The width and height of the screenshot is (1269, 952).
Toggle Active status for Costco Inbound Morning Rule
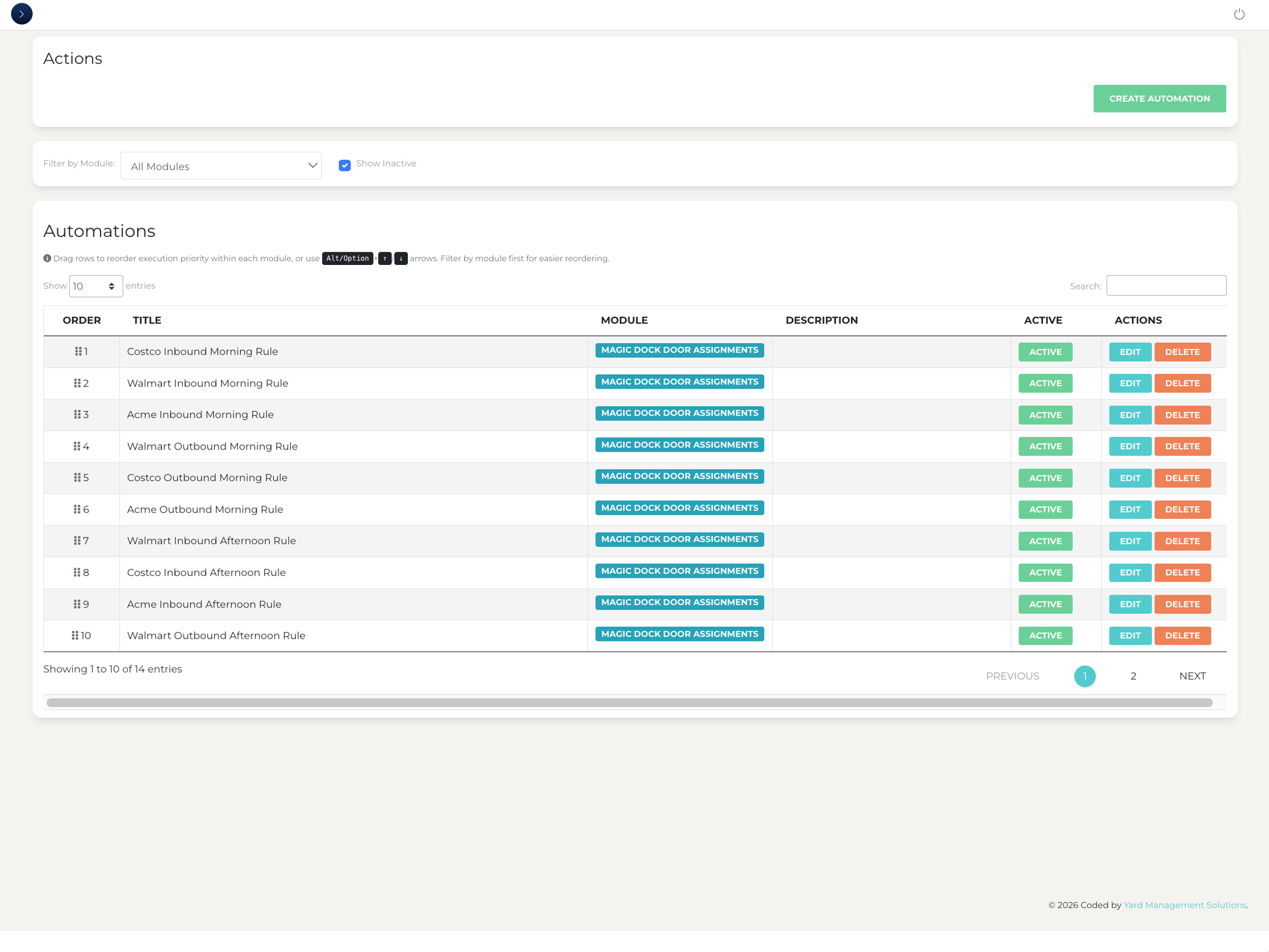tap(1045, 352)
